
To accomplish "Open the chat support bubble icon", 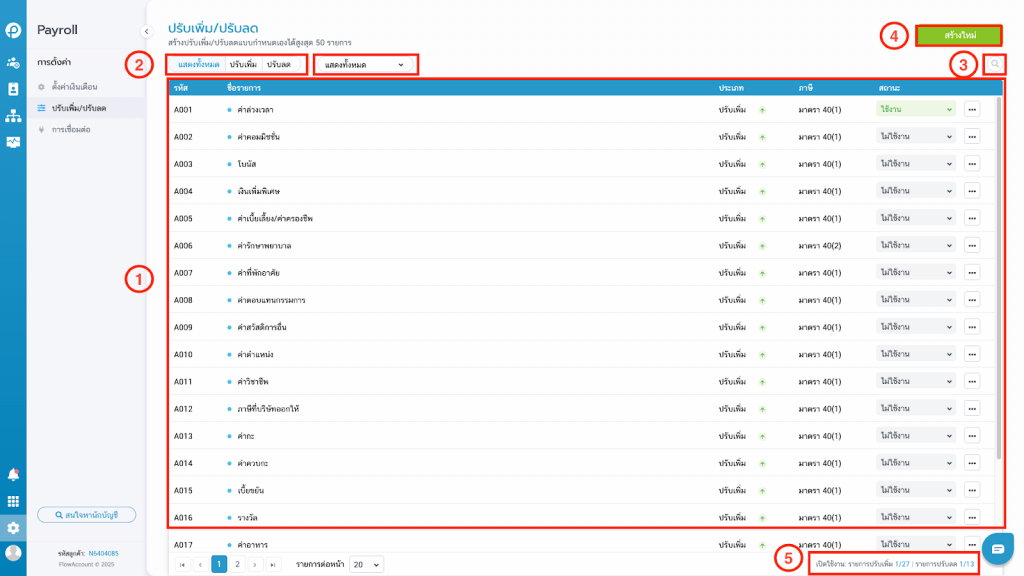I will tap(997, 548).
